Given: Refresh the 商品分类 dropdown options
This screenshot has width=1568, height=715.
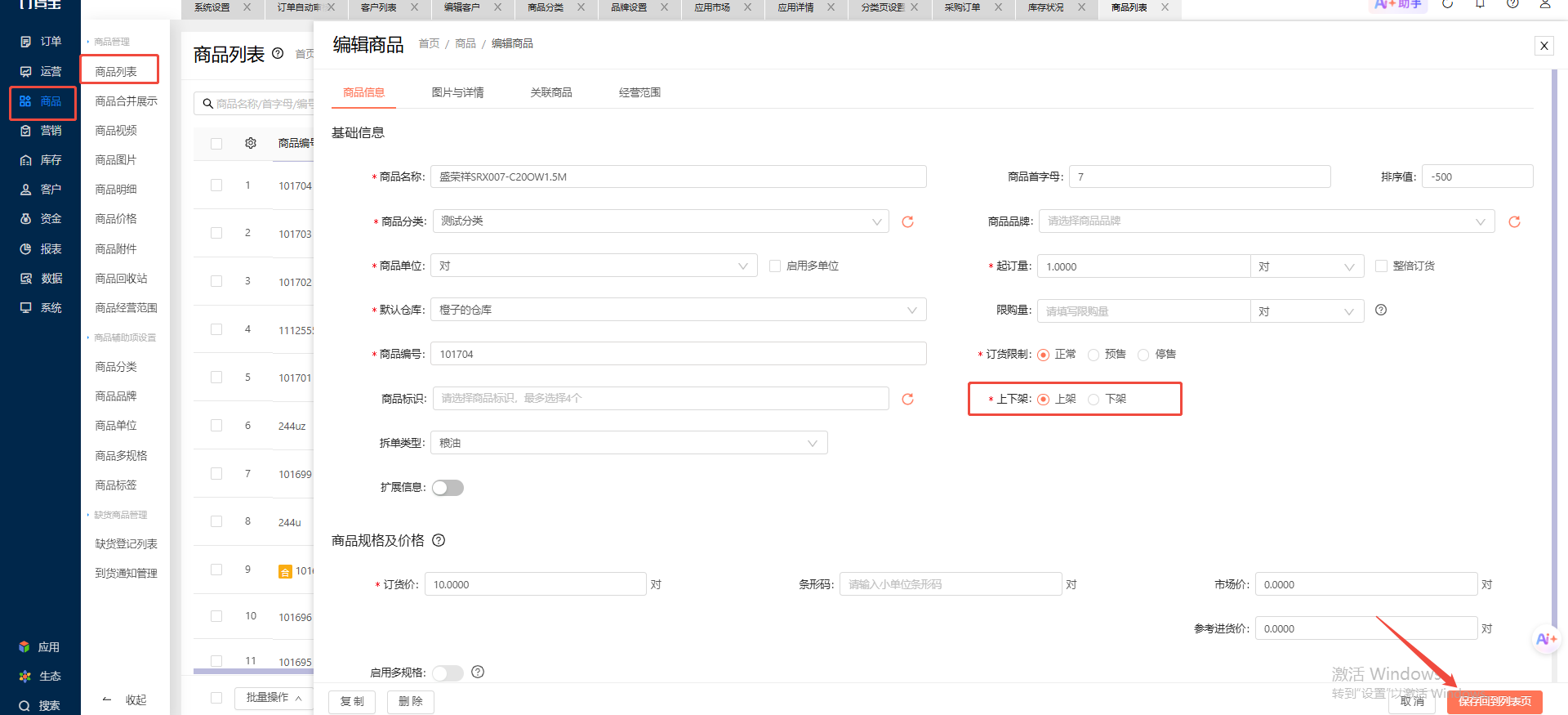Looking at the screenshot, I should [907, 221].
